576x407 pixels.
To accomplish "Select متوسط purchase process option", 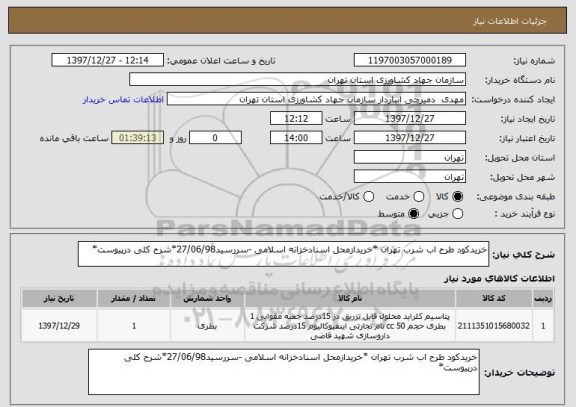I will click(413, 213).
